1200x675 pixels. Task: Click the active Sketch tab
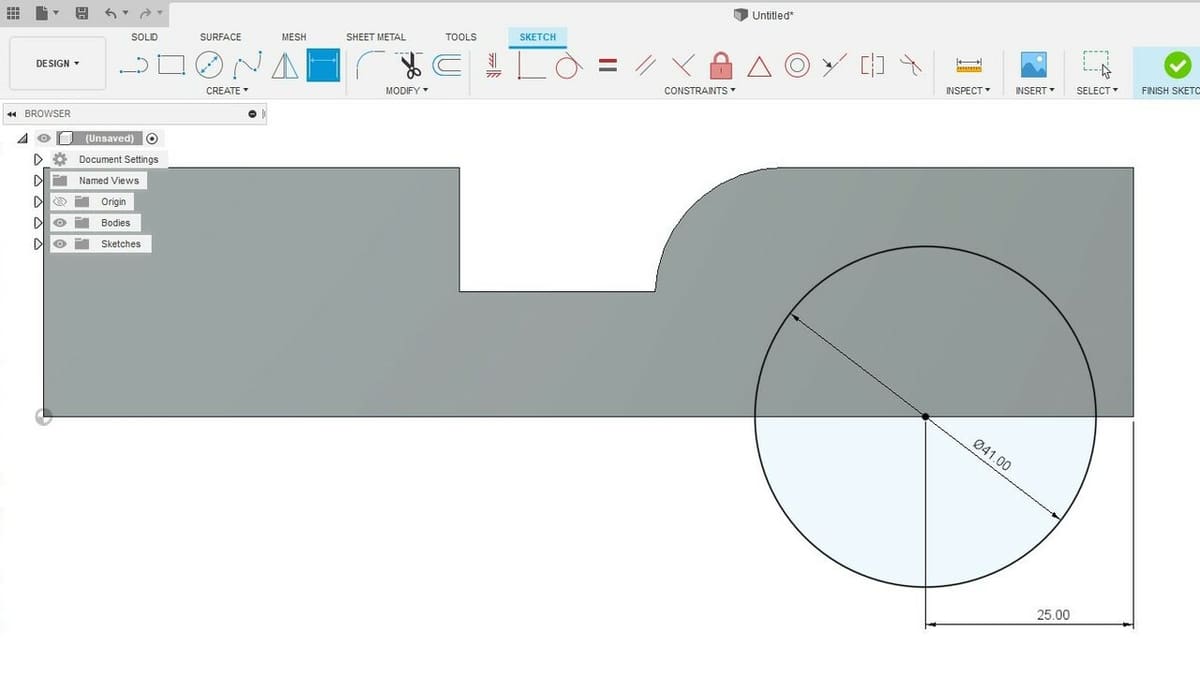pyautogui.click(x=538, y=37)
